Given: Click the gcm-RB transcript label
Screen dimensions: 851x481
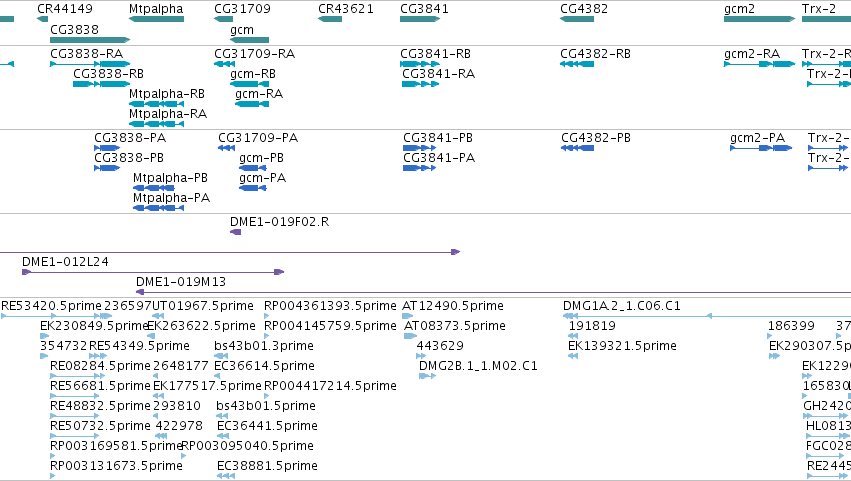Looking at the screenshot, I should click(x=253, y=74).
